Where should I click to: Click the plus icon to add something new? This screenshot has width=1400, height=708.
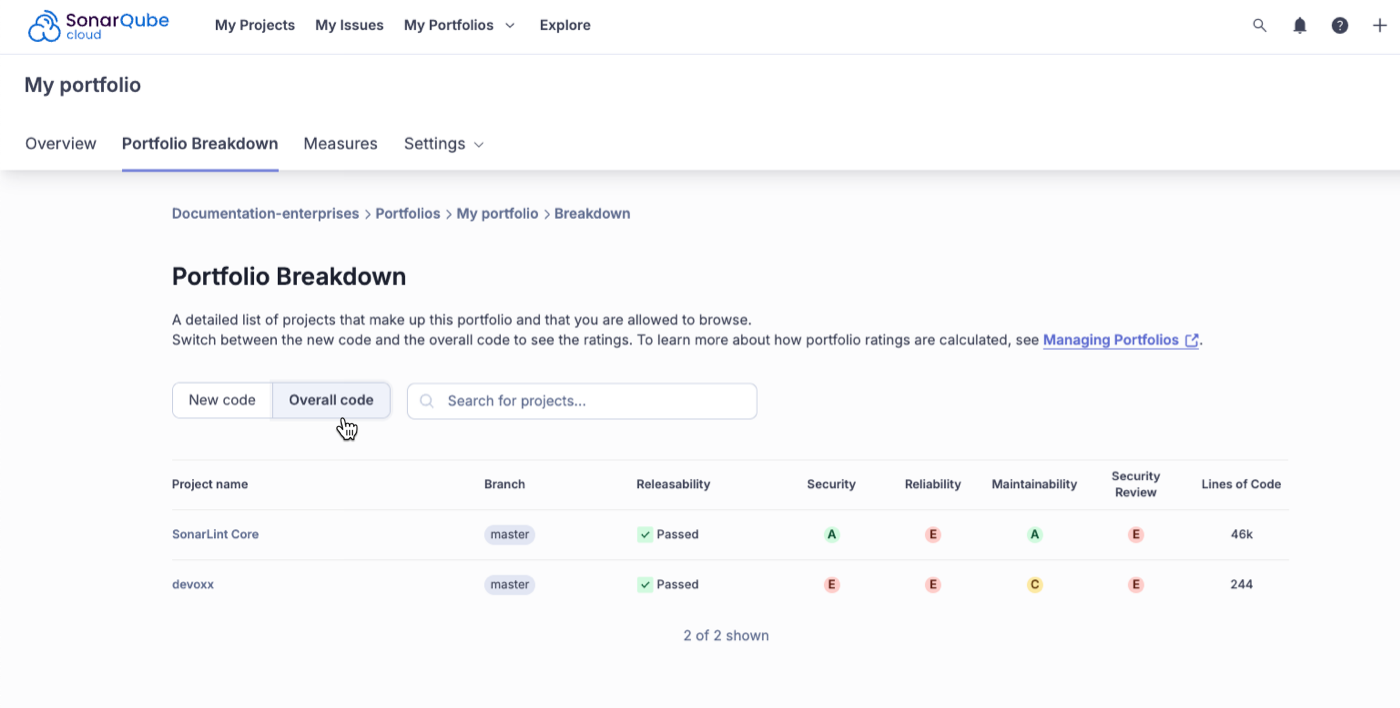[x=1380, y=25]
